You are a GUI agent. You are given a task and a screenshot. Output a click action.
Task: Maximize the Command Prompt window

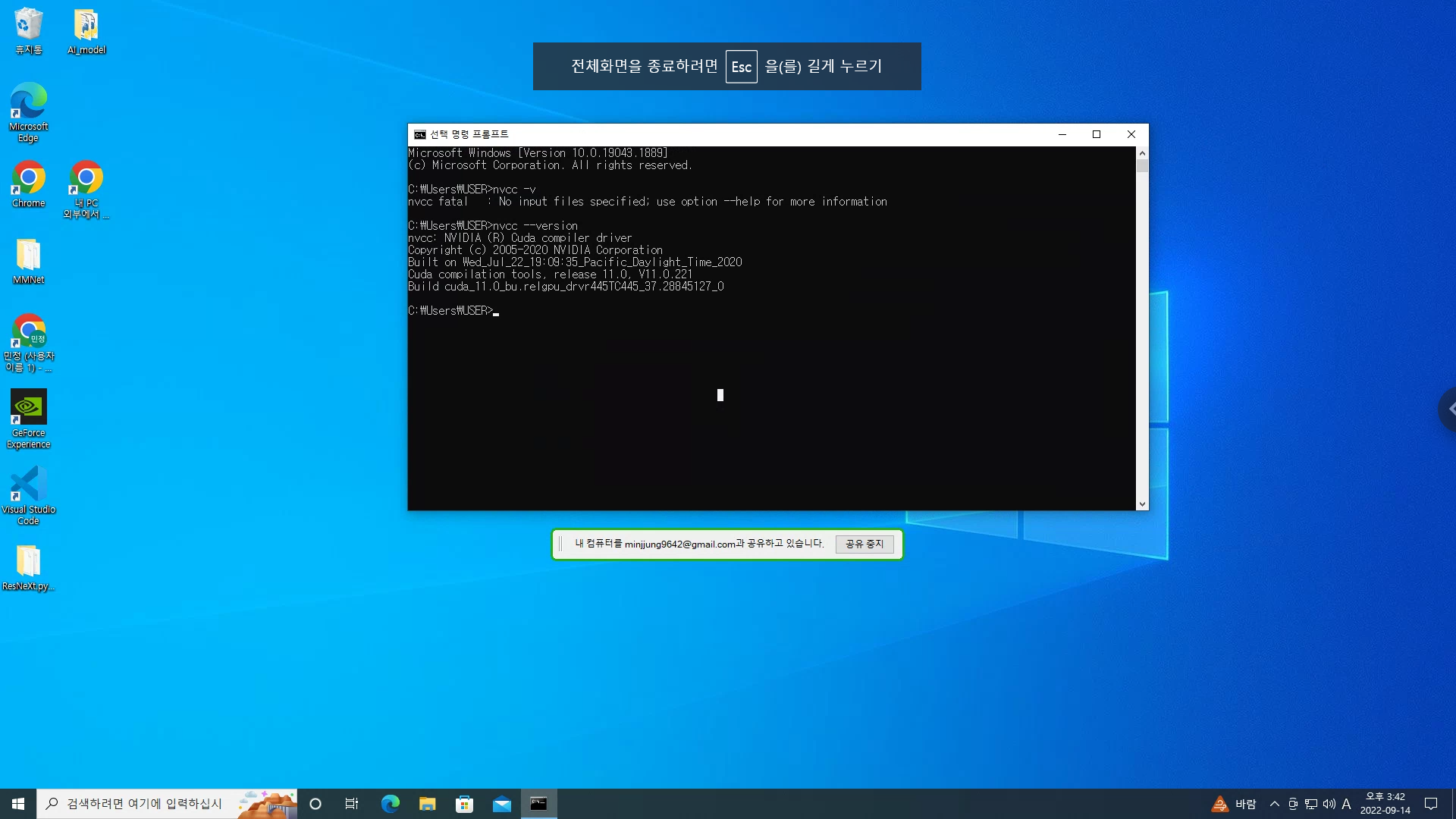[1097, 134]
